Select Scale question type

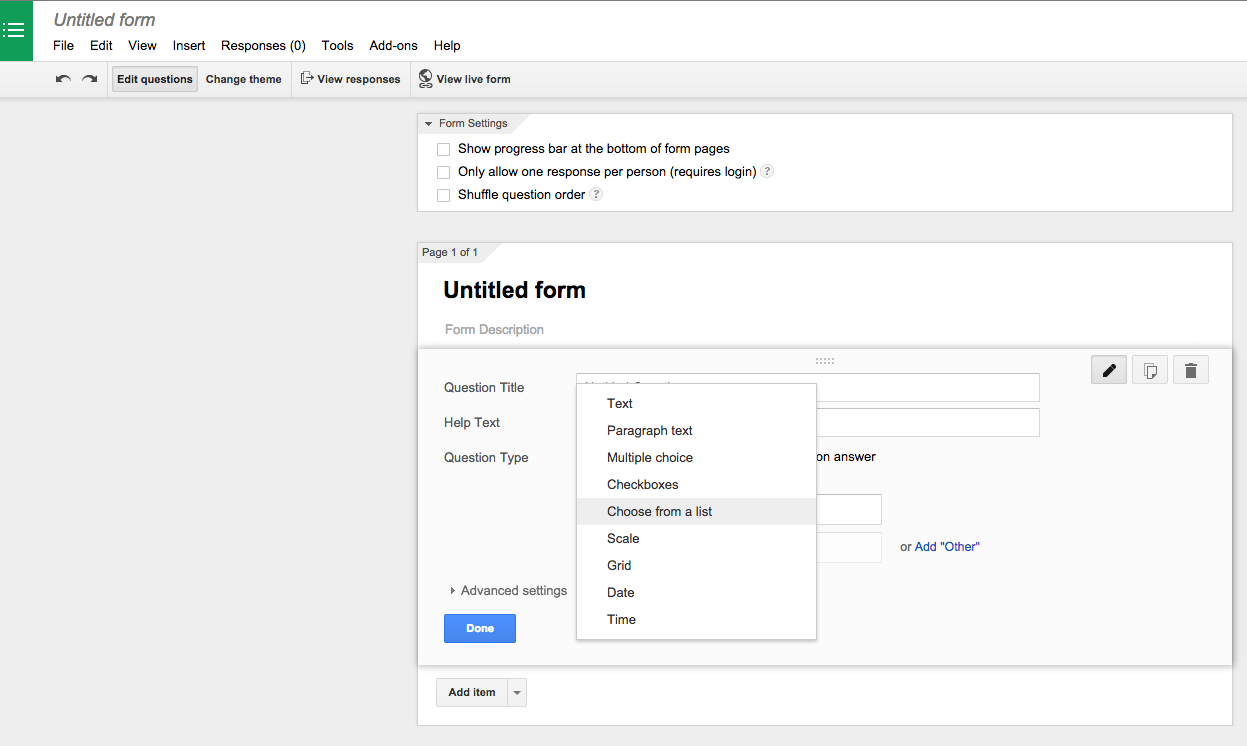697,538
